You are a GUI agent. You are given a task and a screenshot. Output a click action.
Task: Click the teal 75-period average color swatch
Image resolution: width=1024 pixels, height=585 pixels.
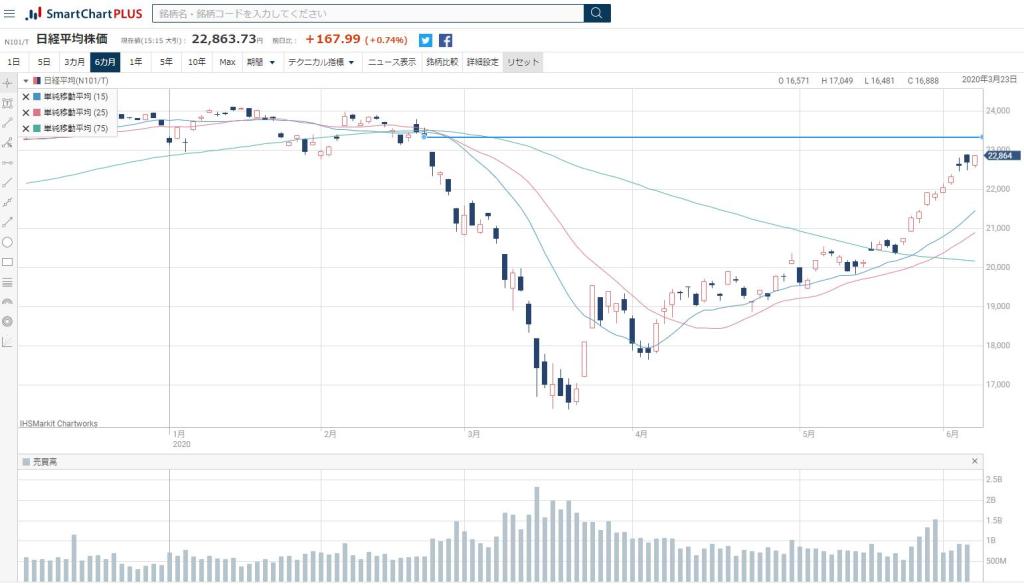coord(37,128)
